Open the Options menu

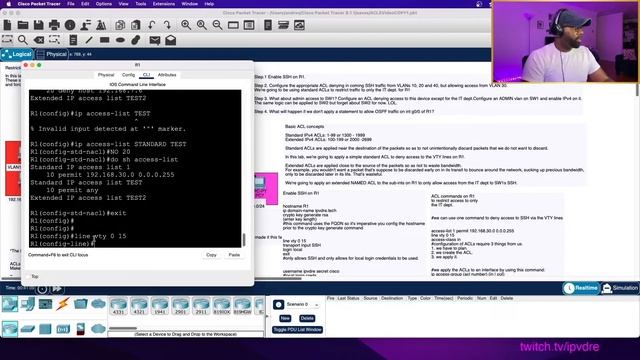104,4
